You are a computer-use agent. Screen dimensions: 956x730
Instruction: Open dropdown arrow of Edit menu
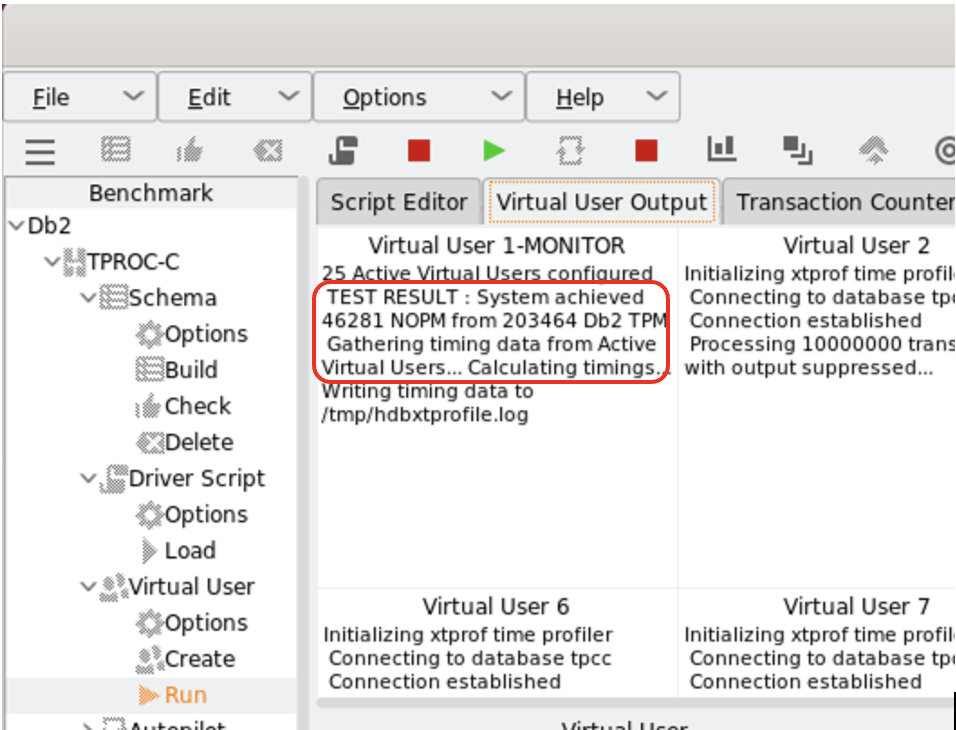[288, 96]
